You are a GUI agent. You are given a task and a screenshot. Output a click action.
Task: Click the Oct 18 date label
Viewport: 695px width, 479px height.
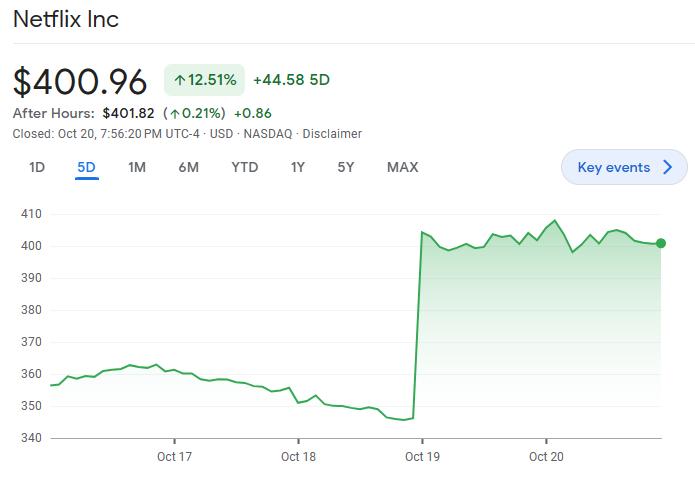298,457
